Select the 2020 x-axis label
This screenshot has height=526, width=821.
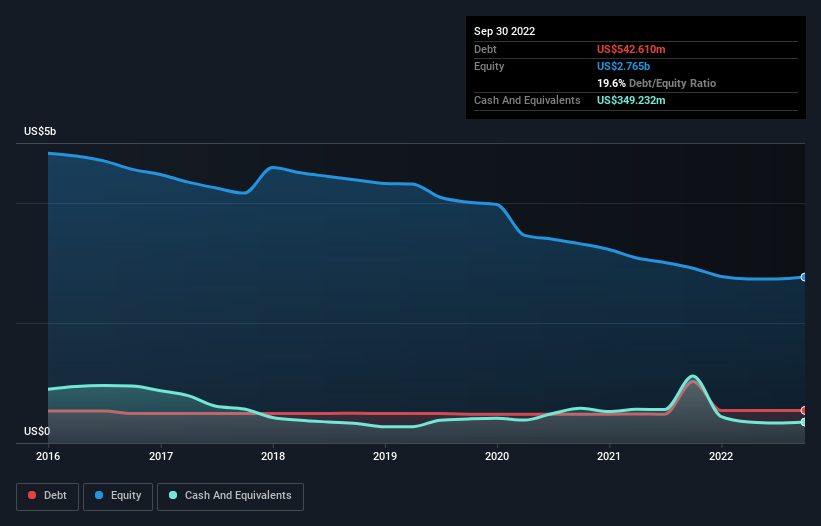click(x=497, y=456)
